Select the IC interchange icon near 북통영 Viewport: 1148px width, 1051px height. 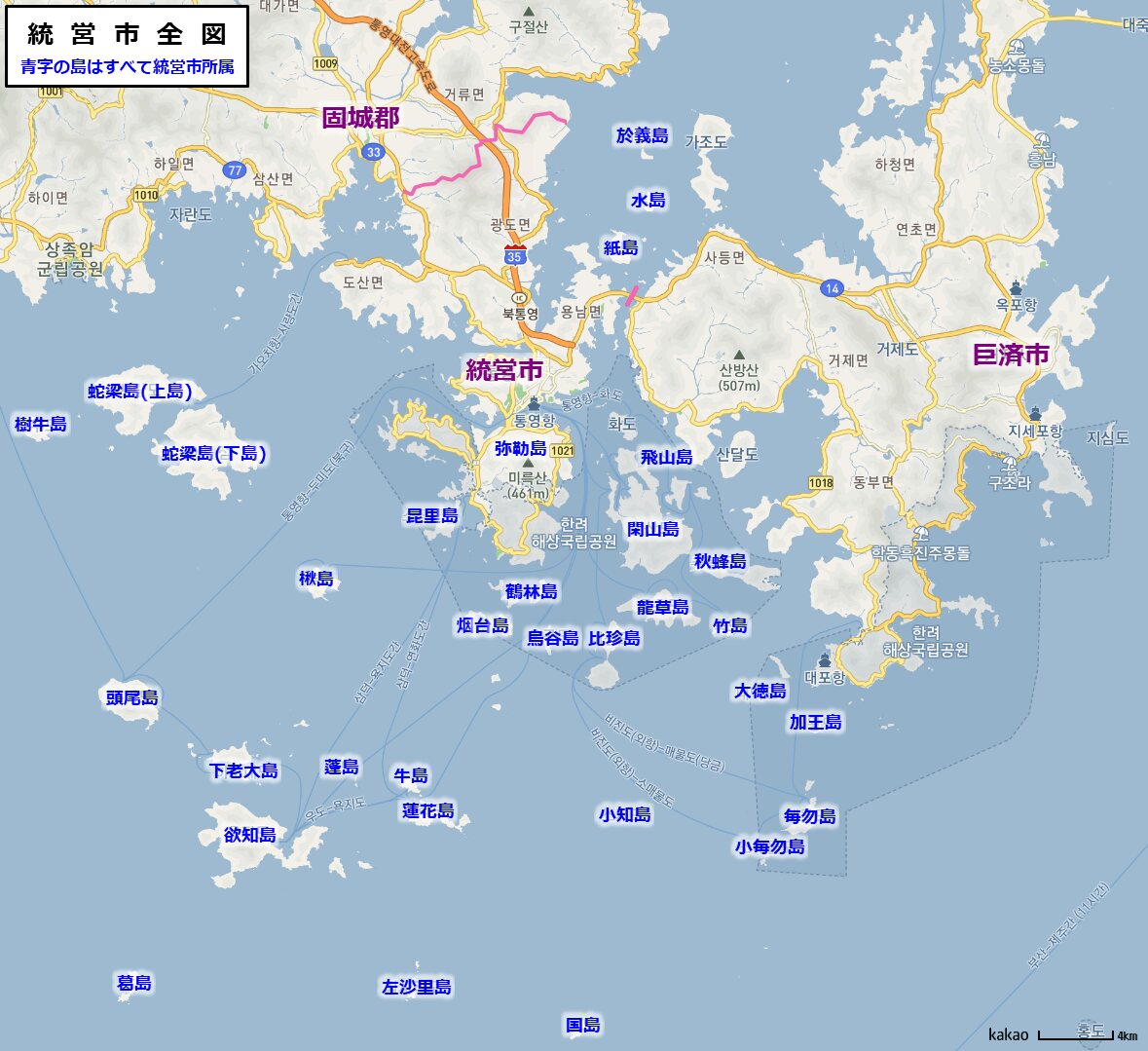[x=520, y=297]
